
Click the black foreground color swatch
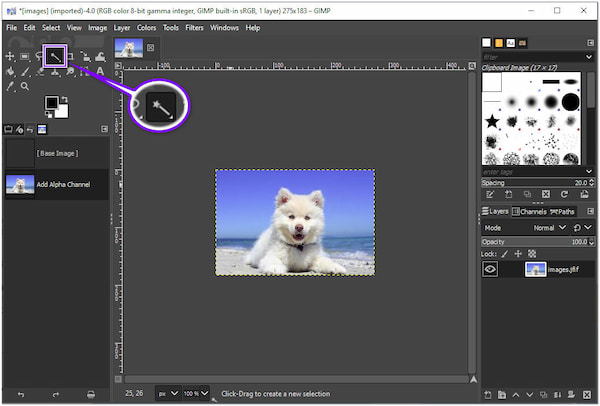[51, 103]
